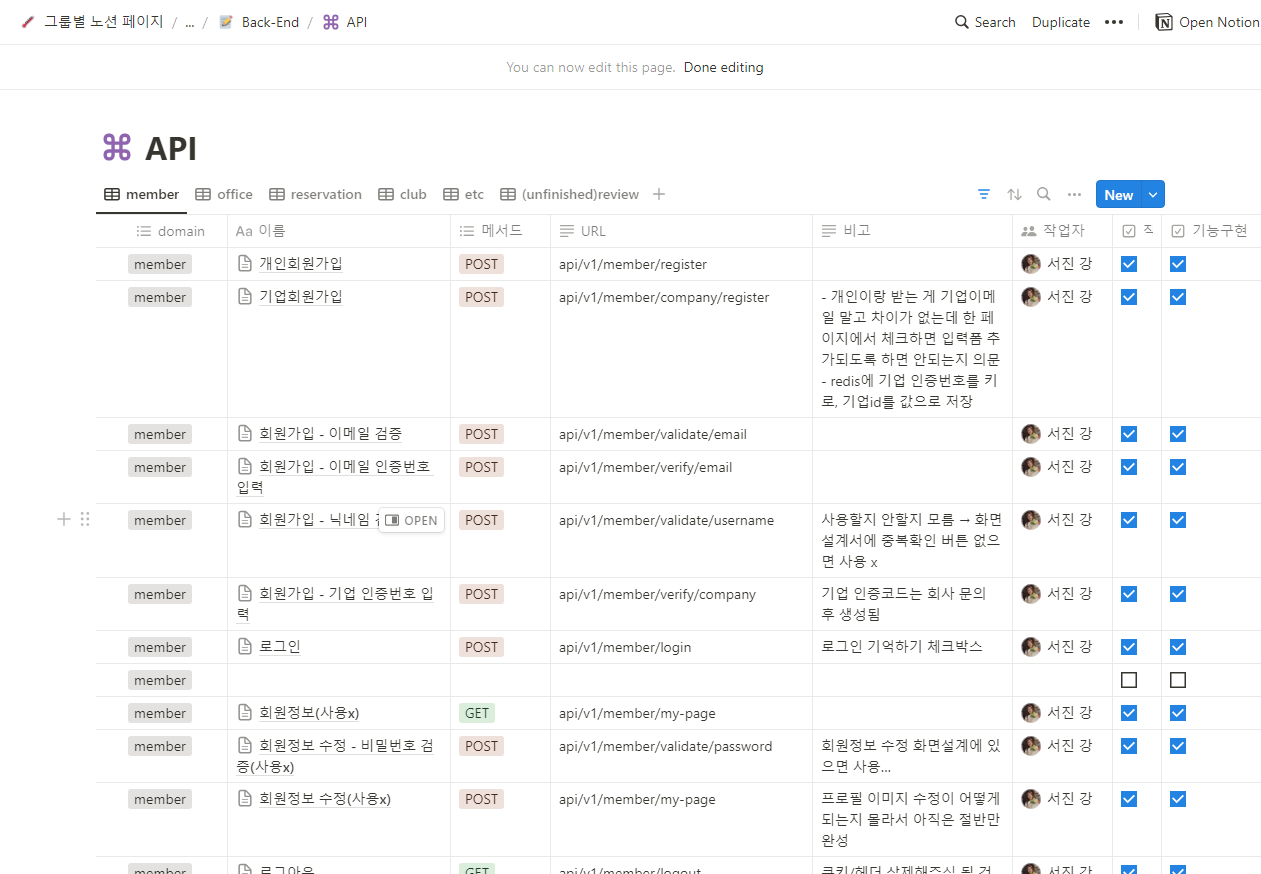The width and height of the screenshot is (1261, 874).
Task: Click Duplicate in the top bar
Action: (x=1060, y=21)
